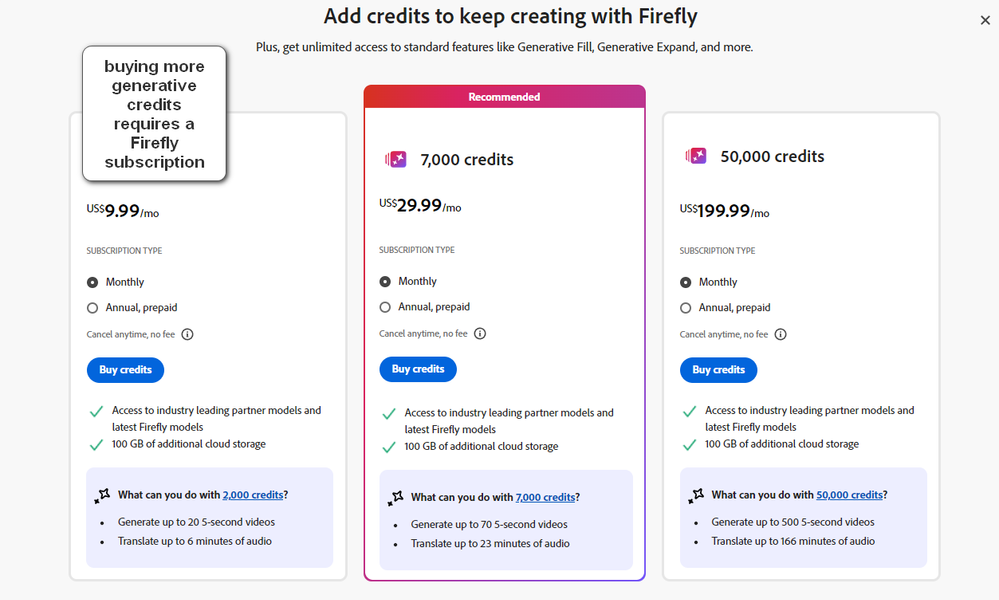Image resolution: width=999 pixels, height=600 pixels.
Task: Close the add credits dialog
Action: [986, 20]
